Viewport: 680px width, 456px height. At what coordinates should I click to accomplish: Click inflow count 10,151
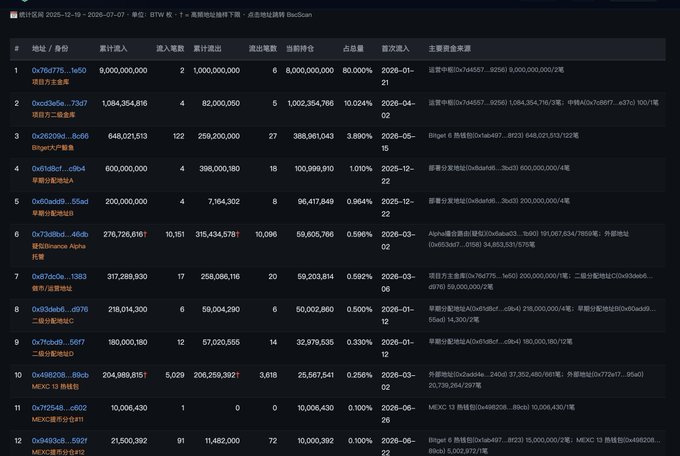pyautogui.click(x=175, y=234)
